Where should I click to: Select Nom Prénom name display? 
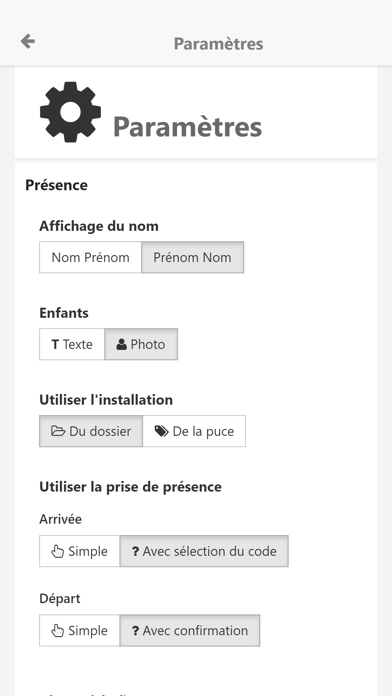pyautogui.click(x=91, y=257)
